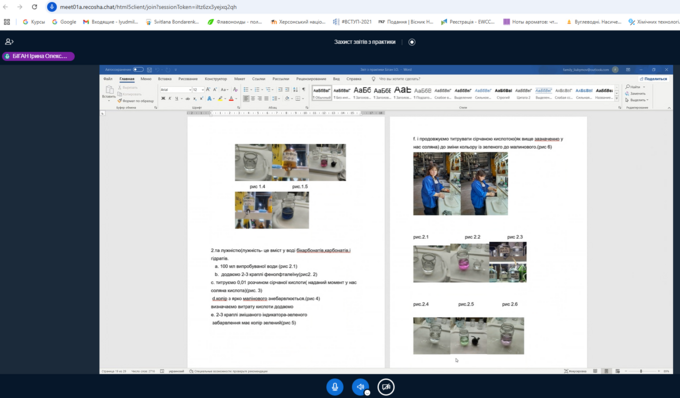680x398 pixels.
Task: Toggle italic formatting in the ribbon
Action: 170,99
